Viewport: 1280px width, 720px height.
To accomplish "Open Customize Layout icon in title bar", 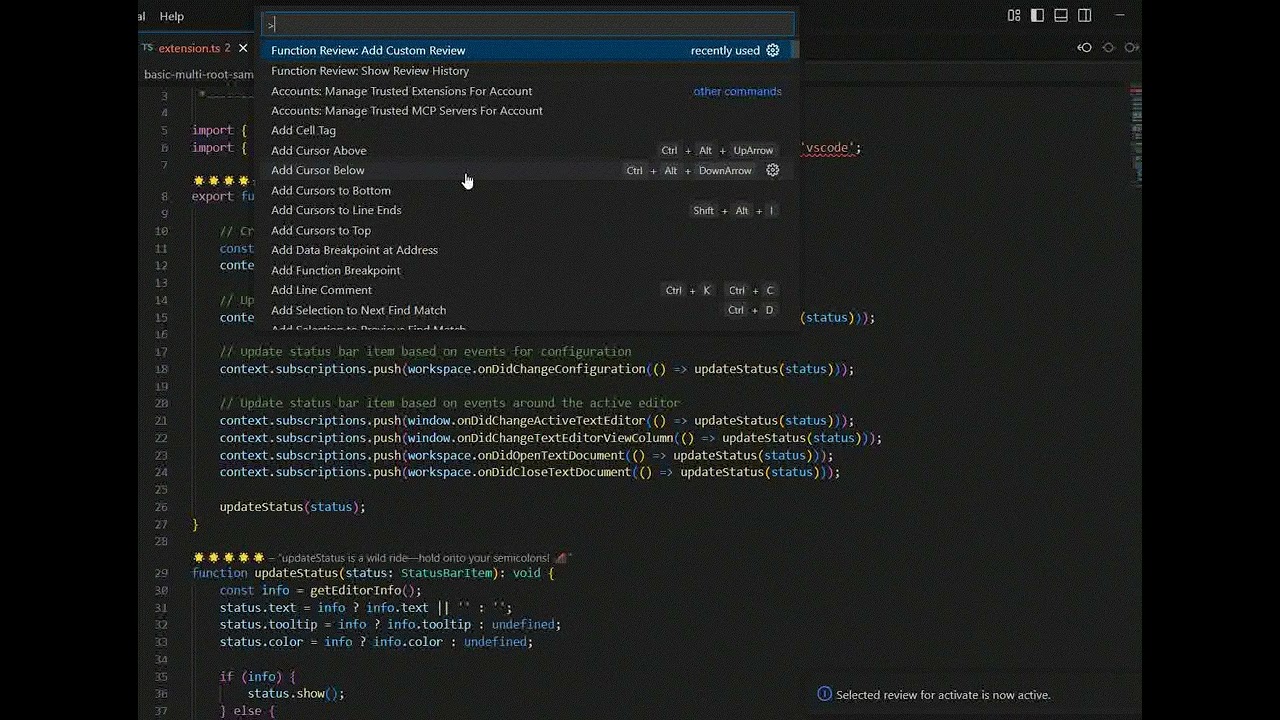I will [x=1014, y=16].
